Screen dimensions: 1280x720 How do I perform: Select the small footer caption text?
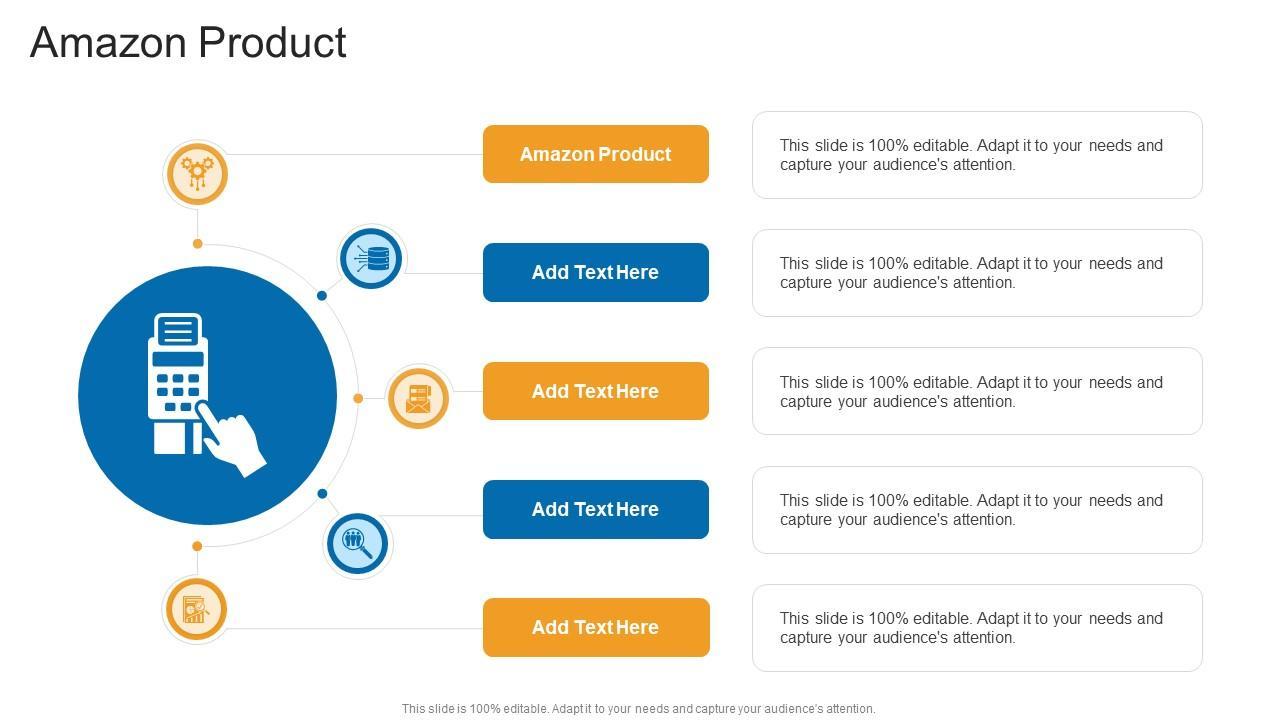[638, 709]
